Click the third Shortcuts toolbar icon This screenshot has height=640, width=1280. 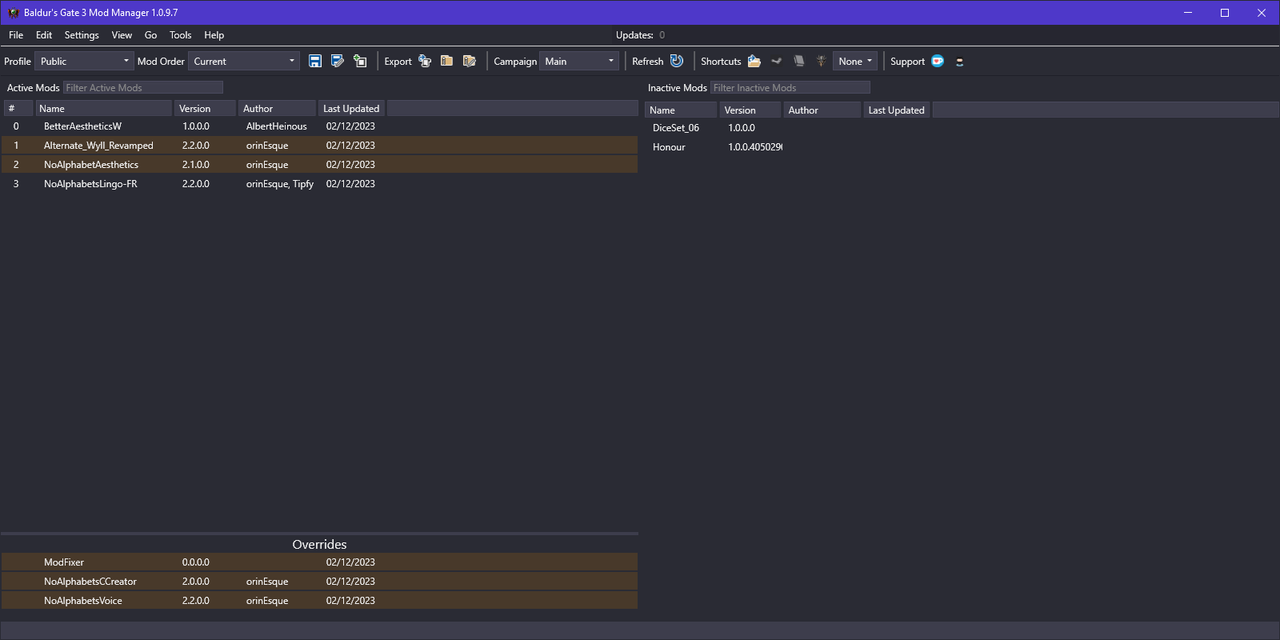pyautogui.click(x=799, y=61)
